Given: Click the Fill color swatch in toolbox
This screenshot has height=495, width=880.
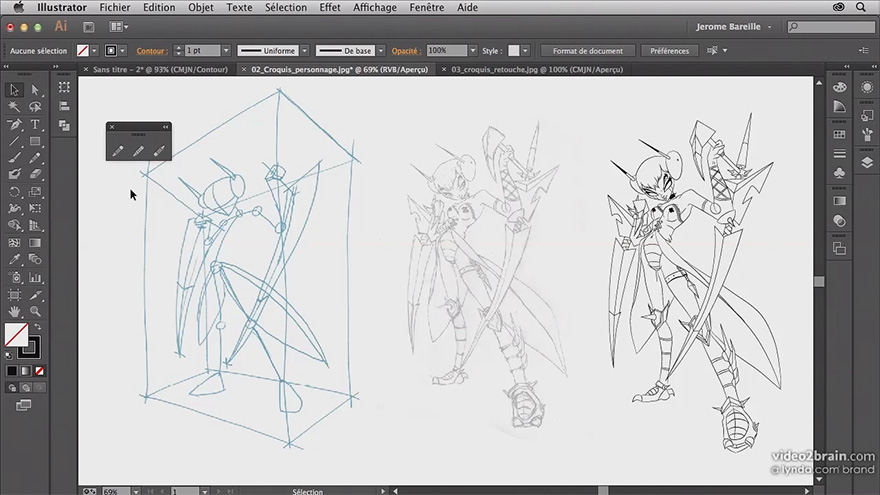Looking at the screenshot, I should (15, 334).
